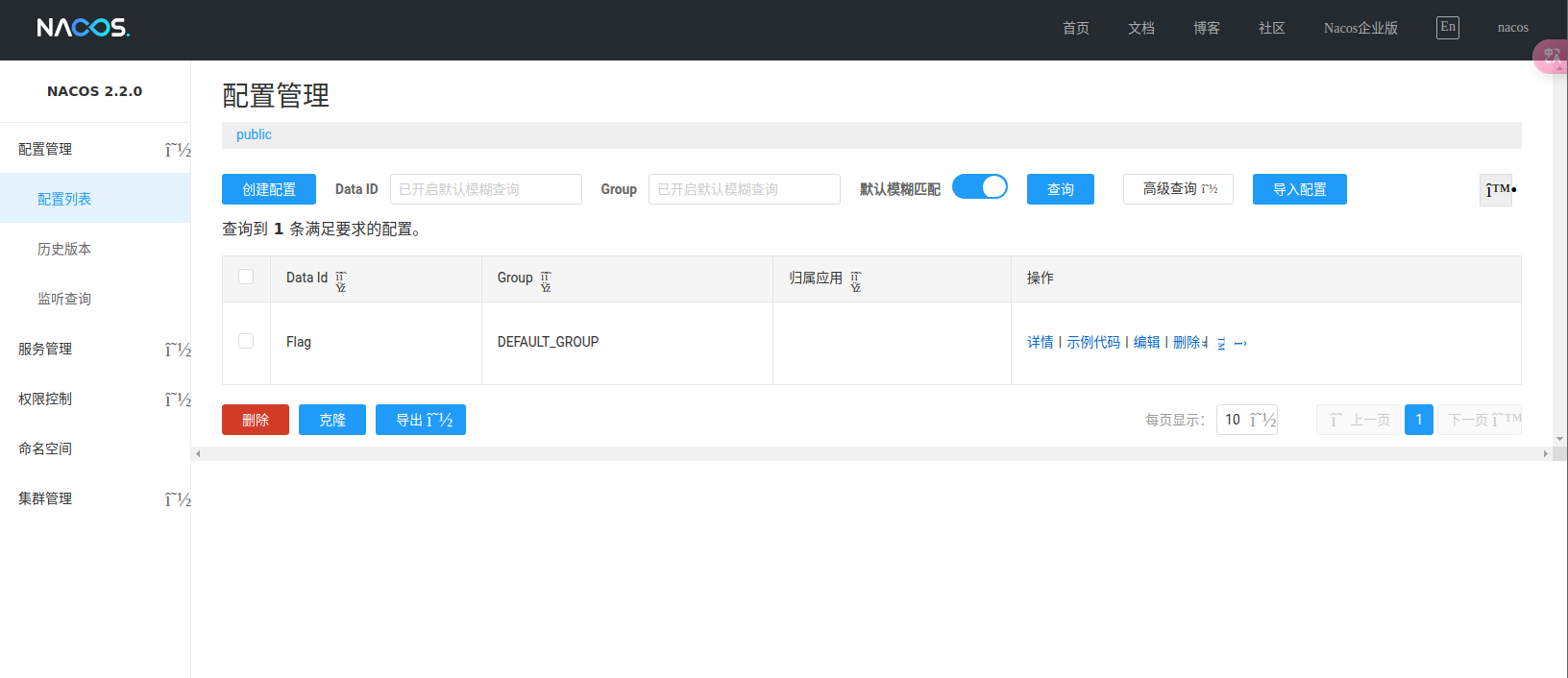Image resolution: width=1568 pixels, height=678 pixels.
Task: Open 命名空间 in the sidebar
Action: 45,448
